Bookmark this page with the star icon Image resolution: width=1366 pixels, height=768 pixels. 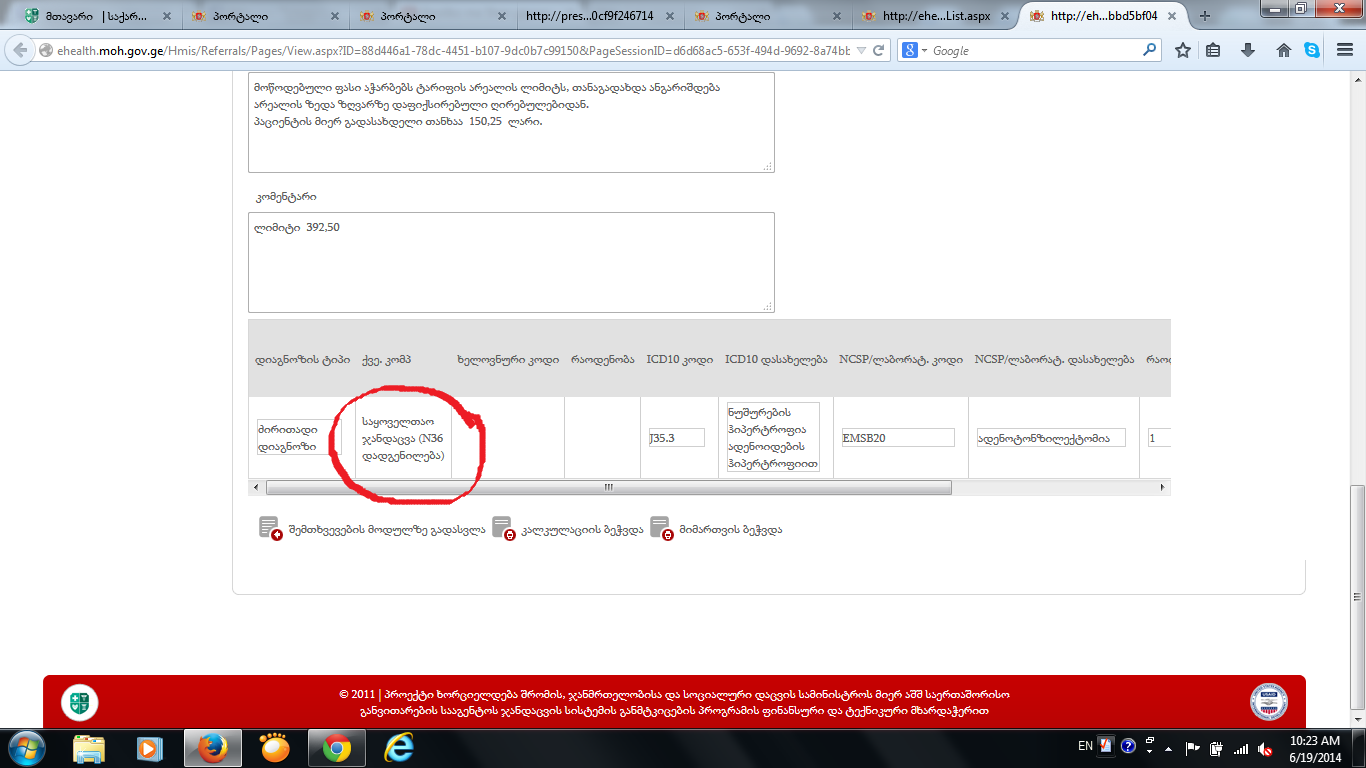point(1183,50)
